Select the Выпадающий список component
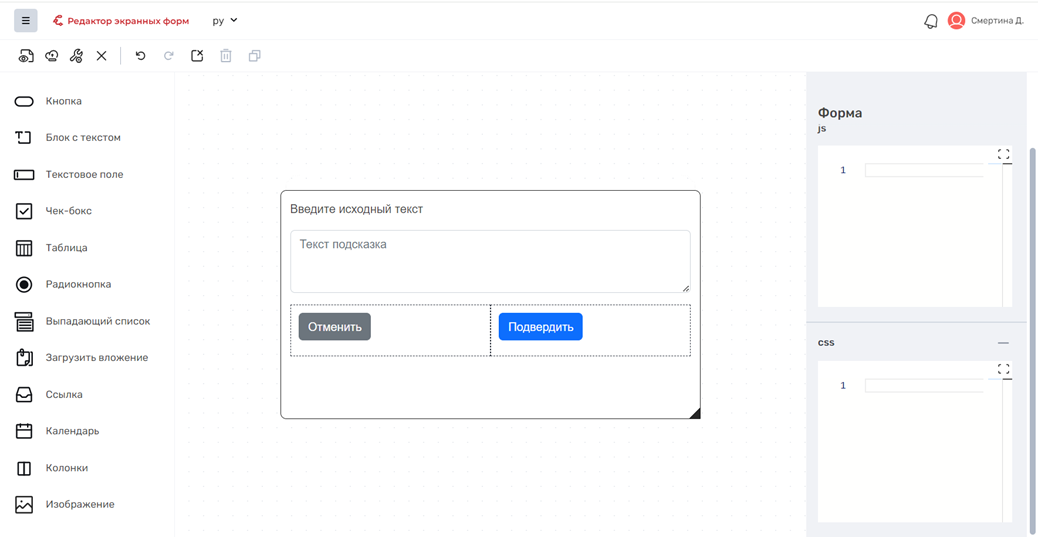The width and height of the screenshot is (1038, 537). tap(83, 321)
